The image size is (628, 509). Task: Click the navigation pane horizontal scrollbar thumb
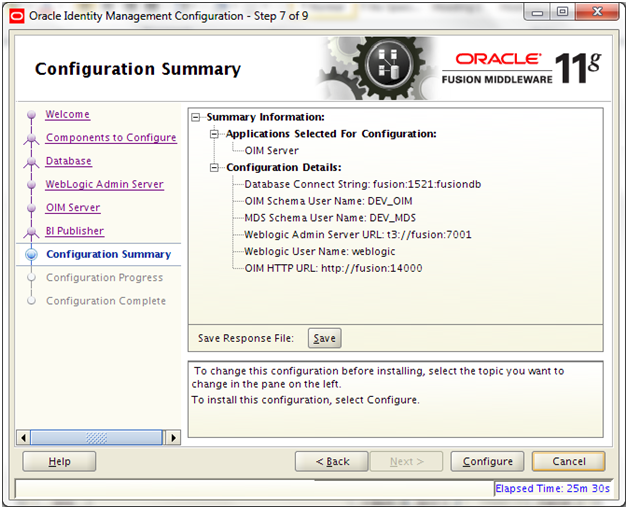pos(97,438)
